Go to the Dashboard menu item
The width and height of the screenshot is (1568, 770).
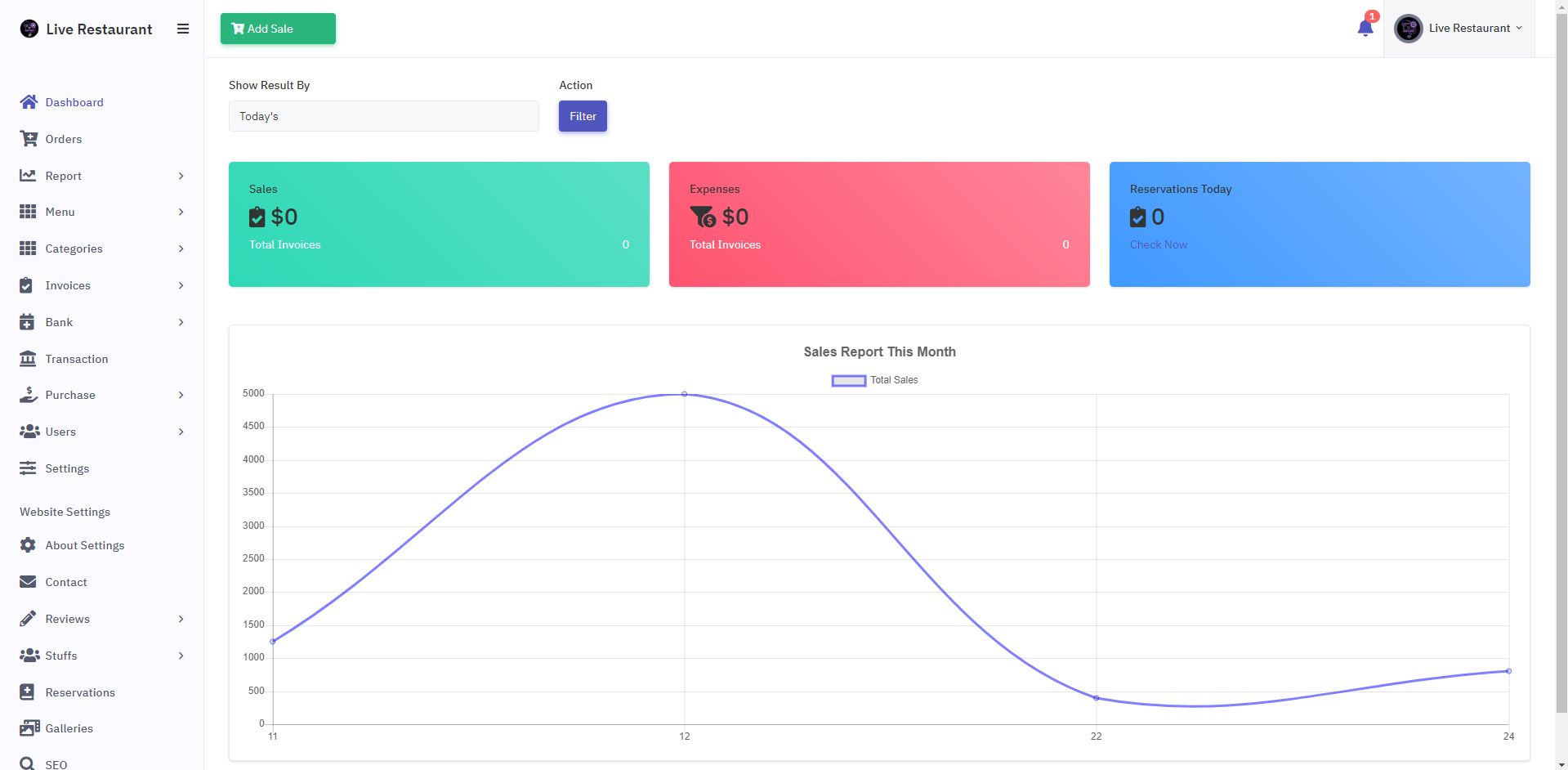pyautogui.click(x=74, y=102)
